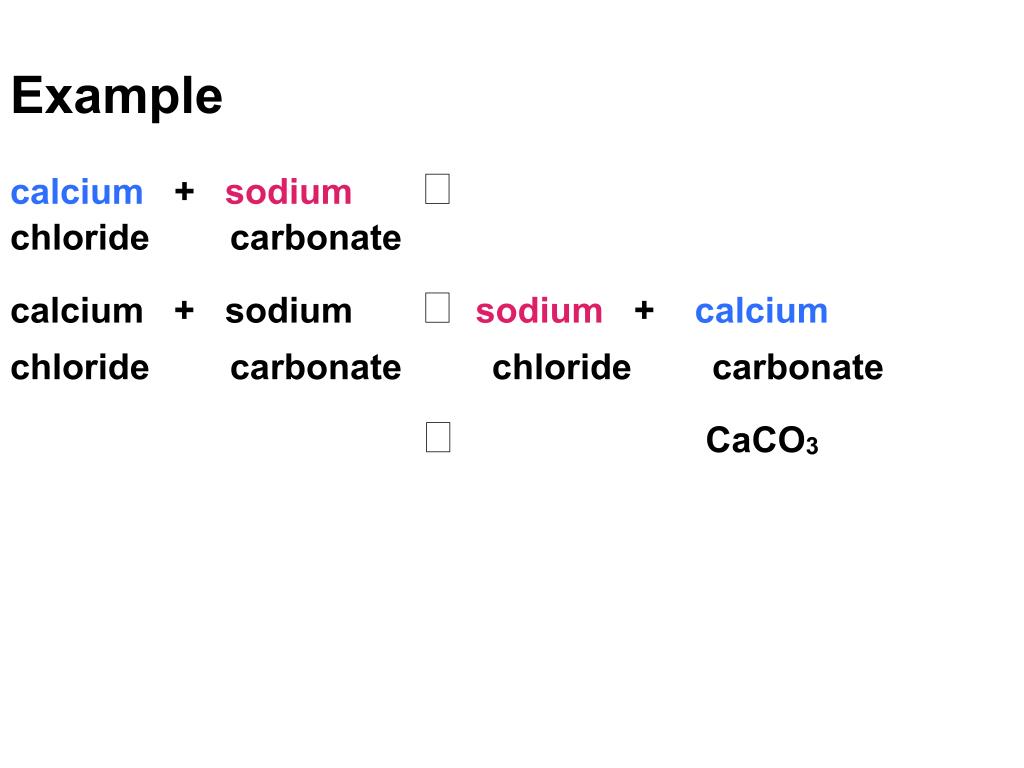
Task: Click "carbonate" beneath the first pink sodium
Action: pyautogui.click(x=315, y=238)
